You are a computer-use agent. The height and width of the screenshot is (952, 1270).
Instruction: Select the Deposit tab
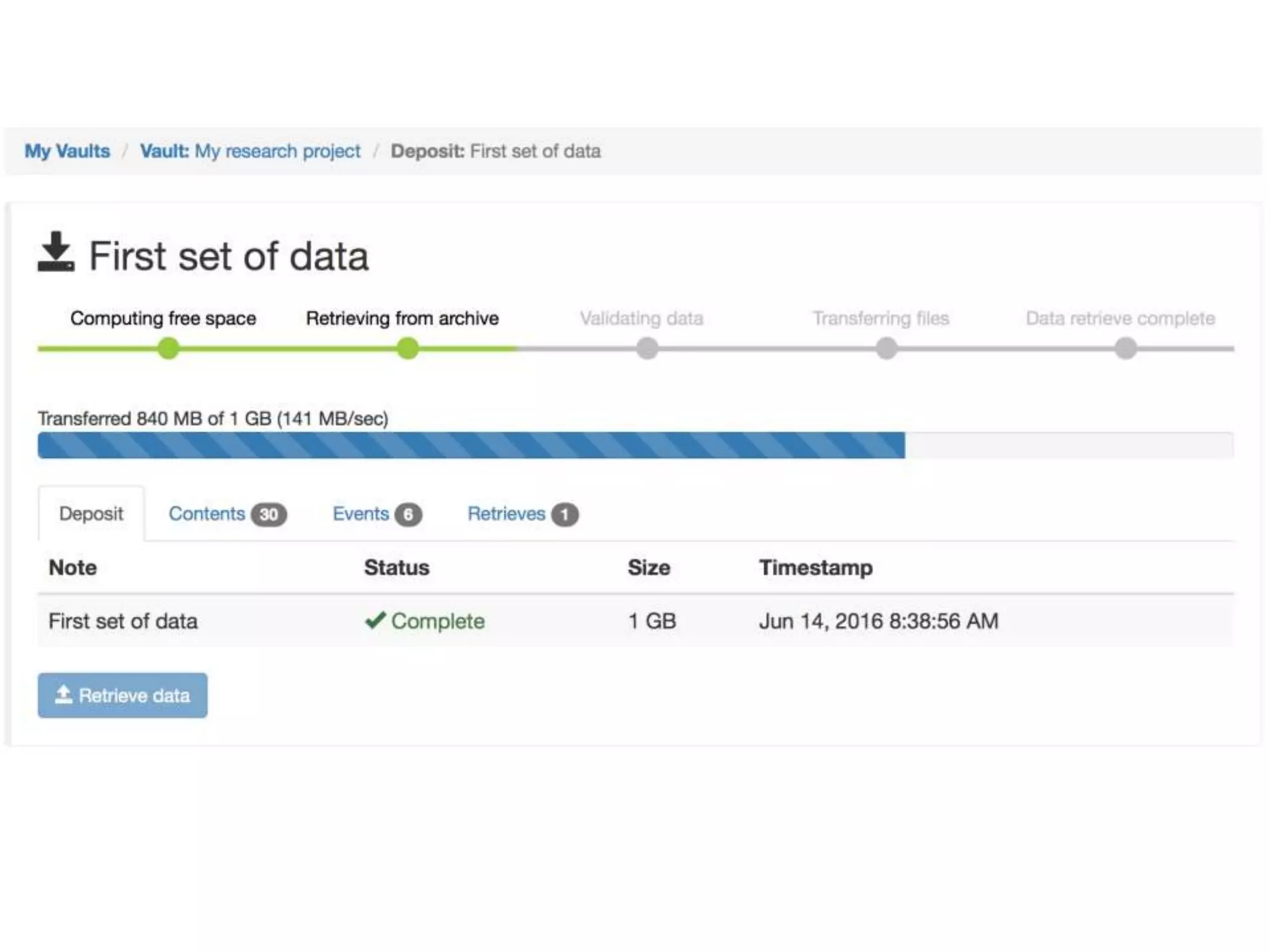point(91,514)
